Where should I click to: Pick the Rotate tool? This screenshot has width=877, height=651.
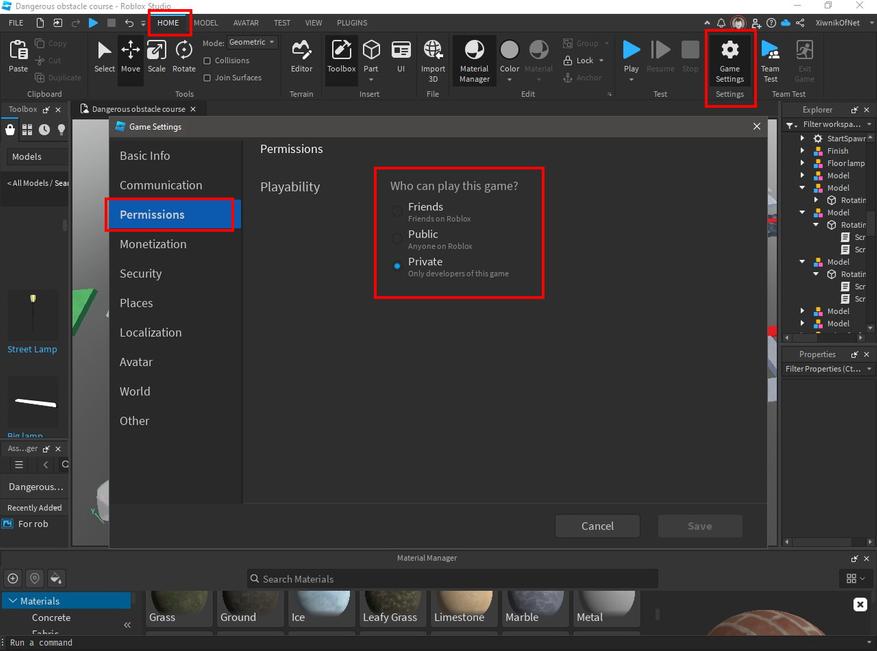tap(184, 56)
